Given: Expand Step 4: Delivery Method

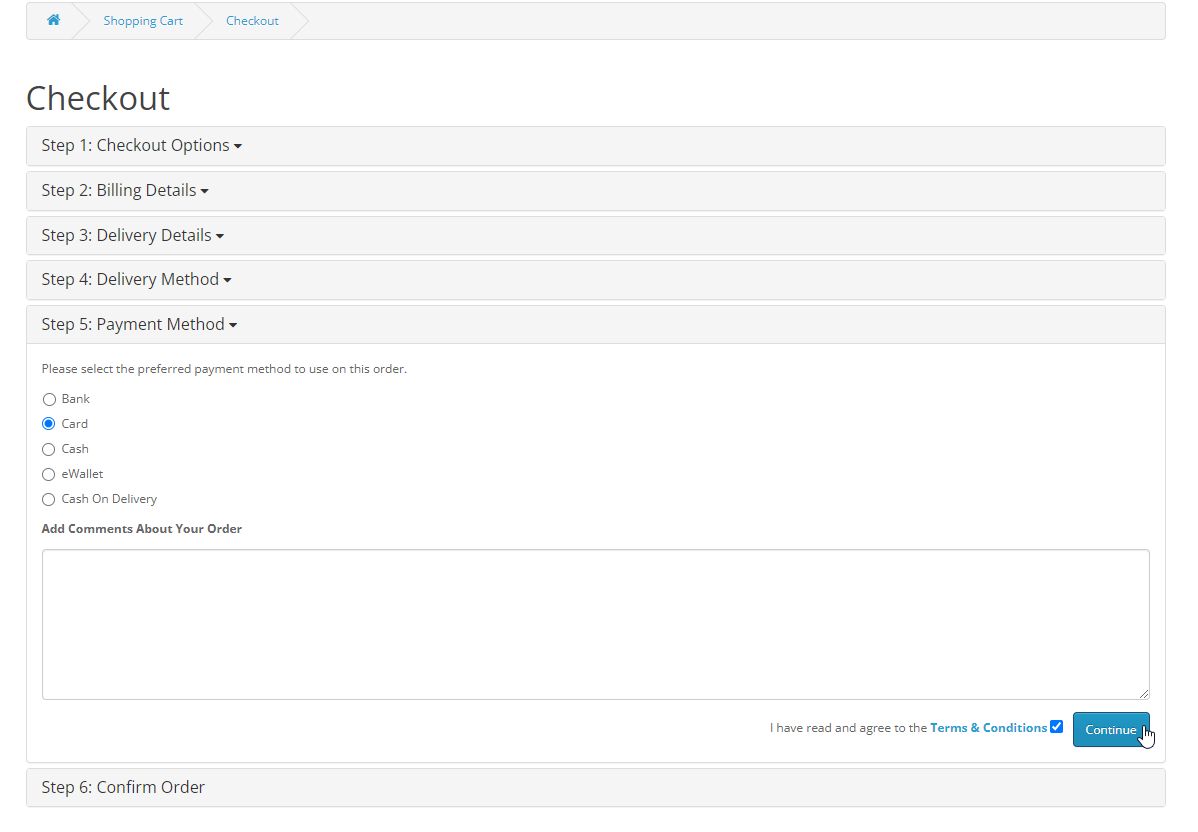Looking at the screenshot, I should point(136,280).
